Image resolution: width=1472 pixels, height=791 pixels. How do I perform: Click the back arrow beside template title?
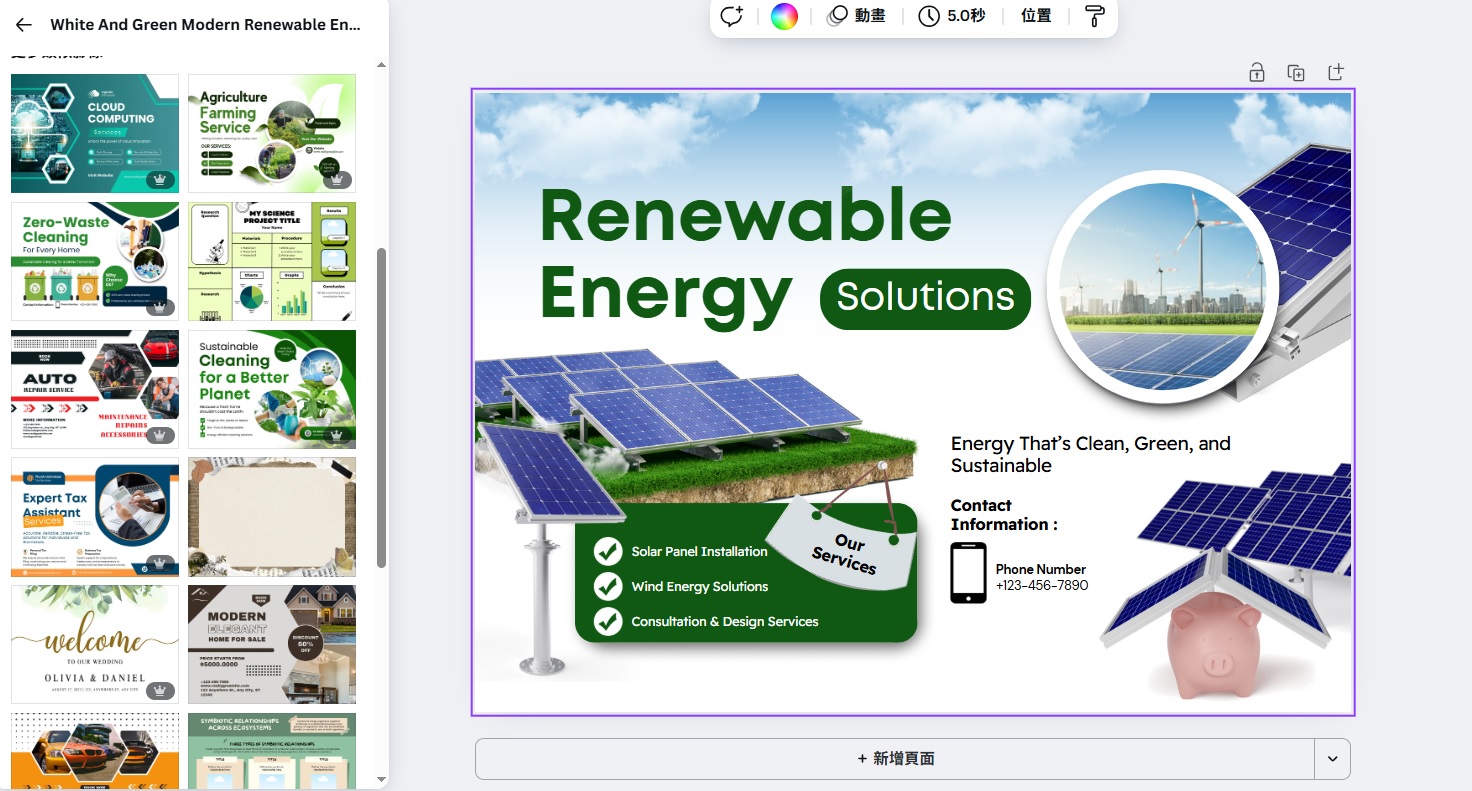click(x=24, y=25)
